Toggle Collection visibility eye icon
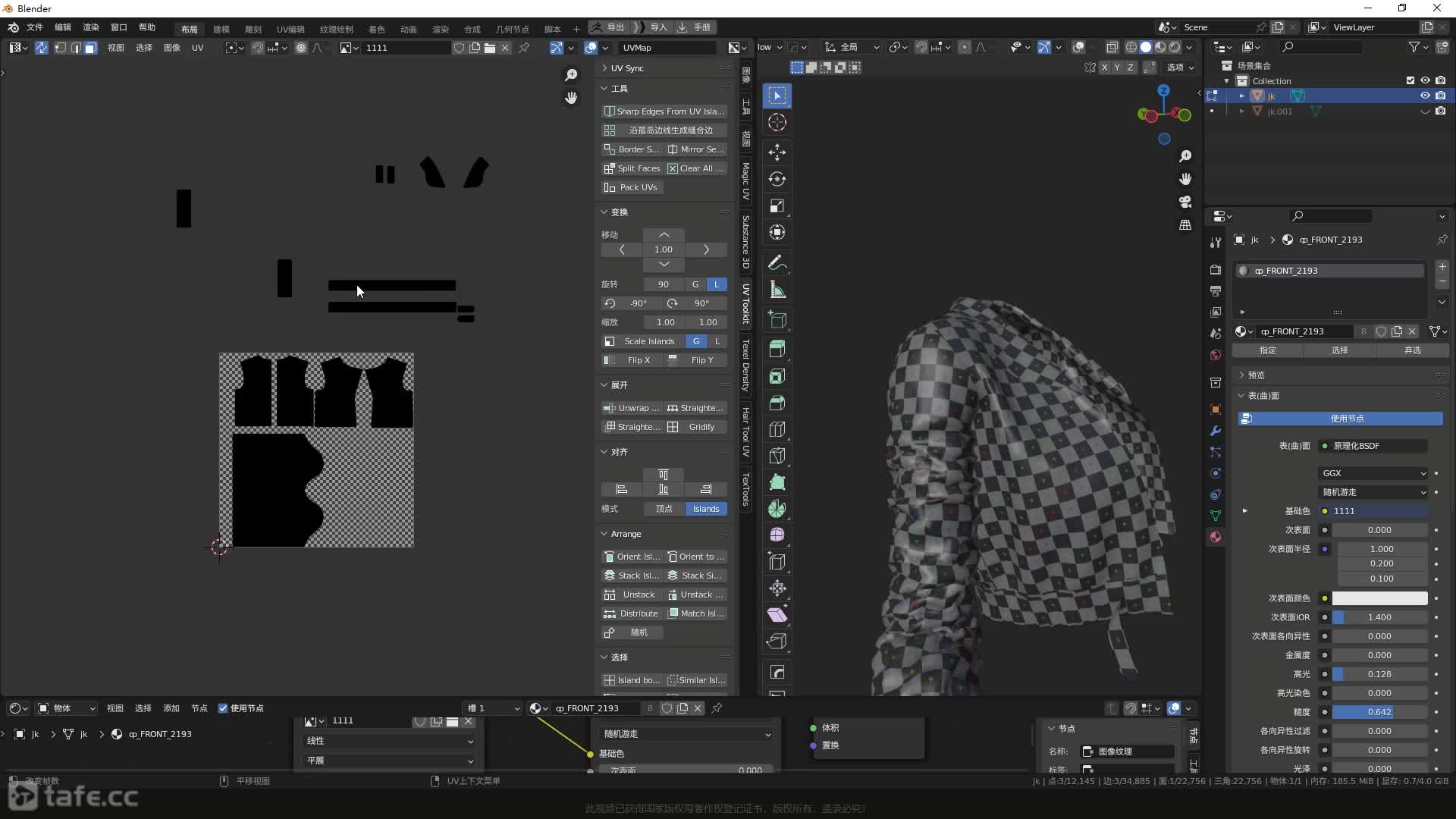 [1425, 80]
